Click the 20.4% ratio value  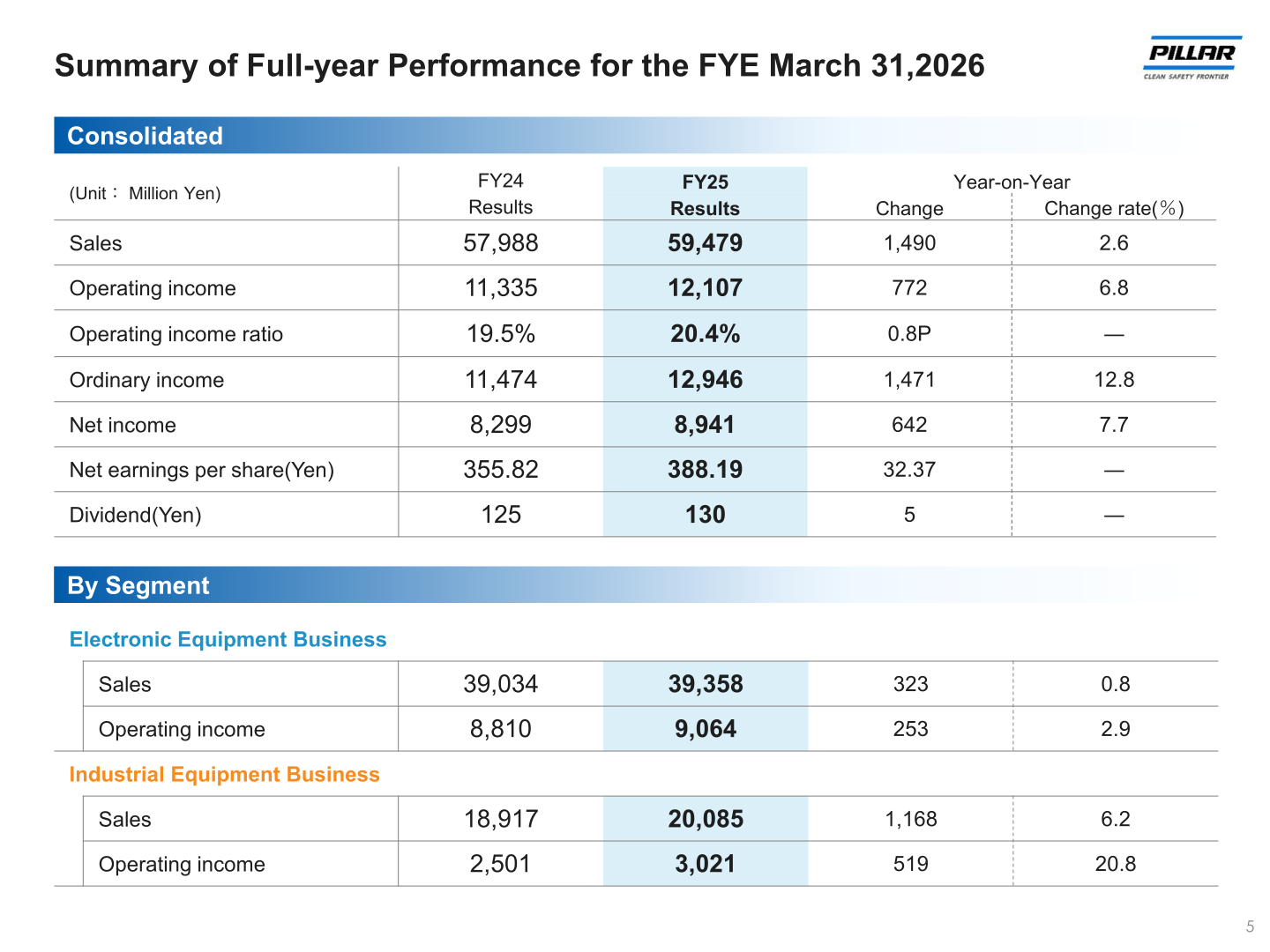[x=706, y=334]
